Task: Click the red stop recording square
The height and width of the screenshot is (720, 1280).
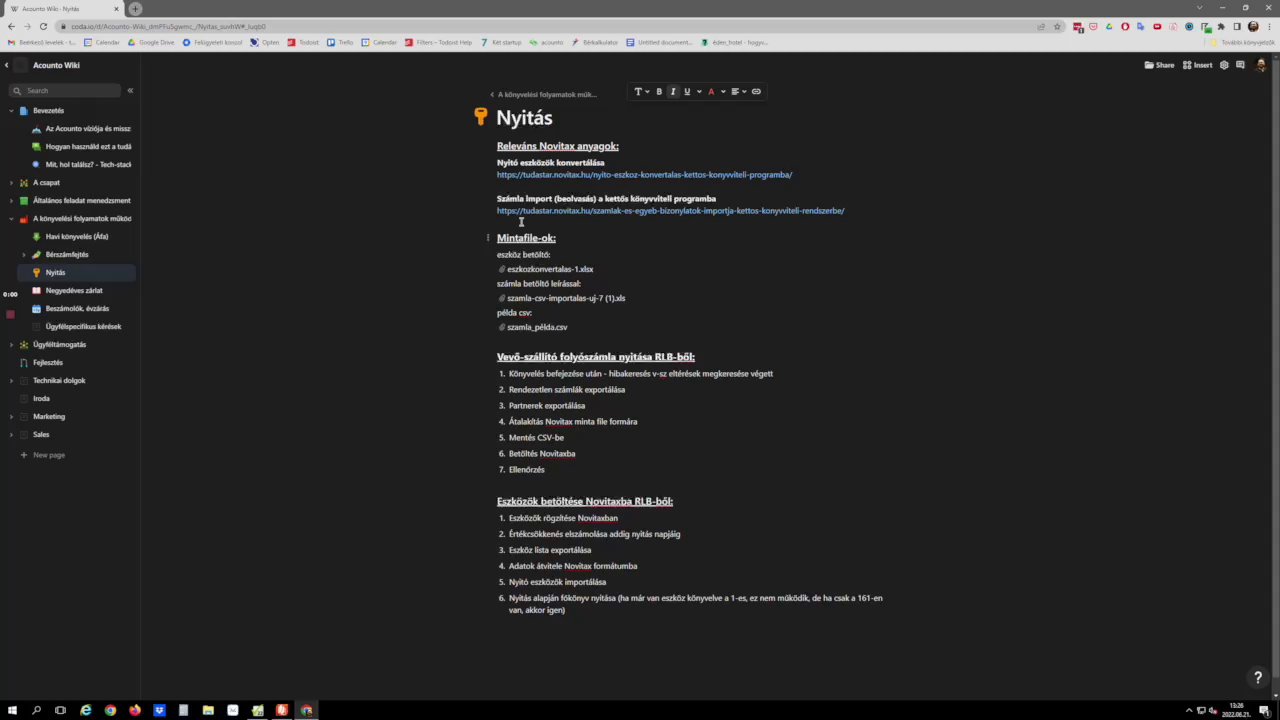Action: point(10,314)
